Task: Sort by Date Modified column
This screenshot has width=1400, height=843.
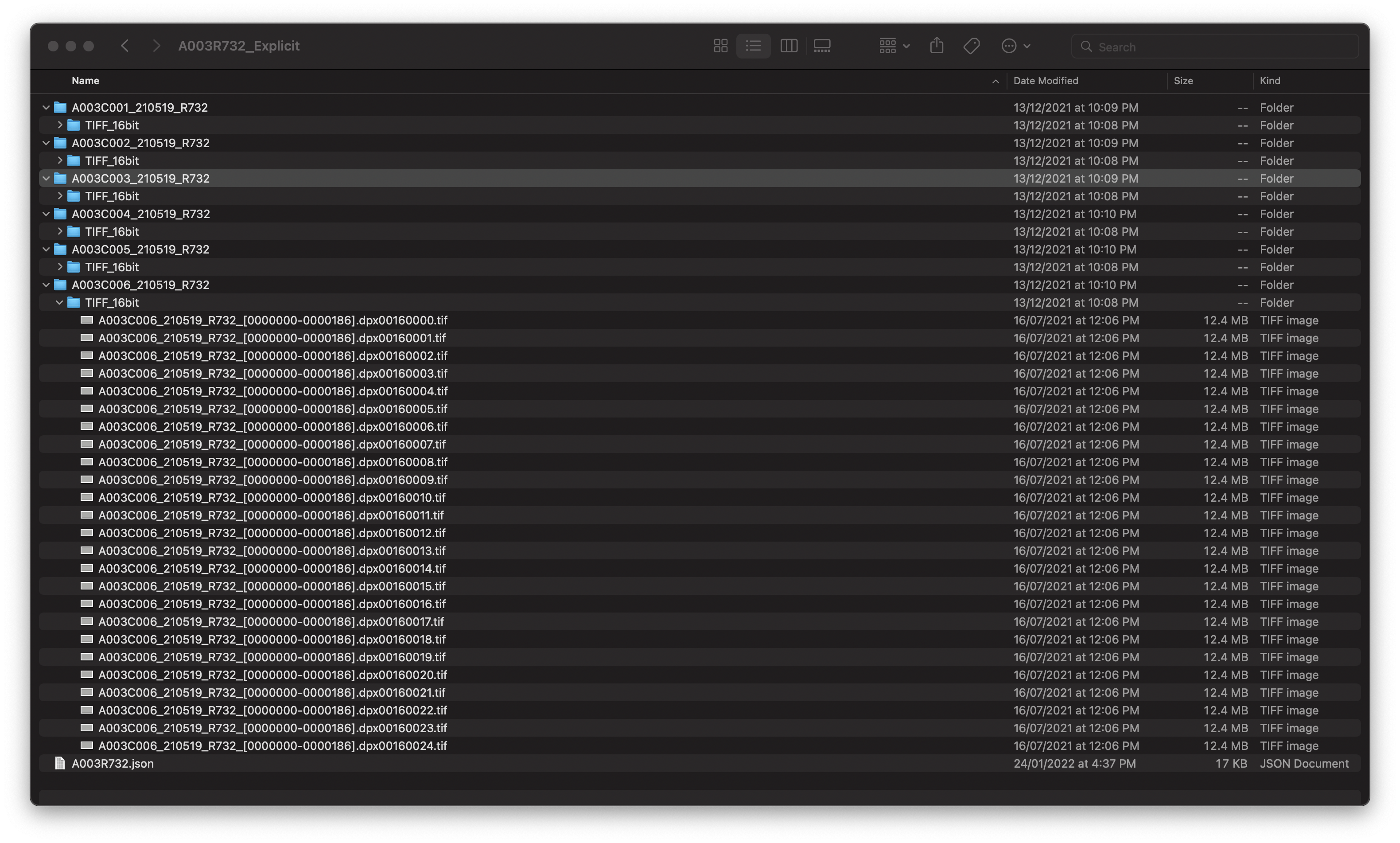Action: tap(1045, 81)
